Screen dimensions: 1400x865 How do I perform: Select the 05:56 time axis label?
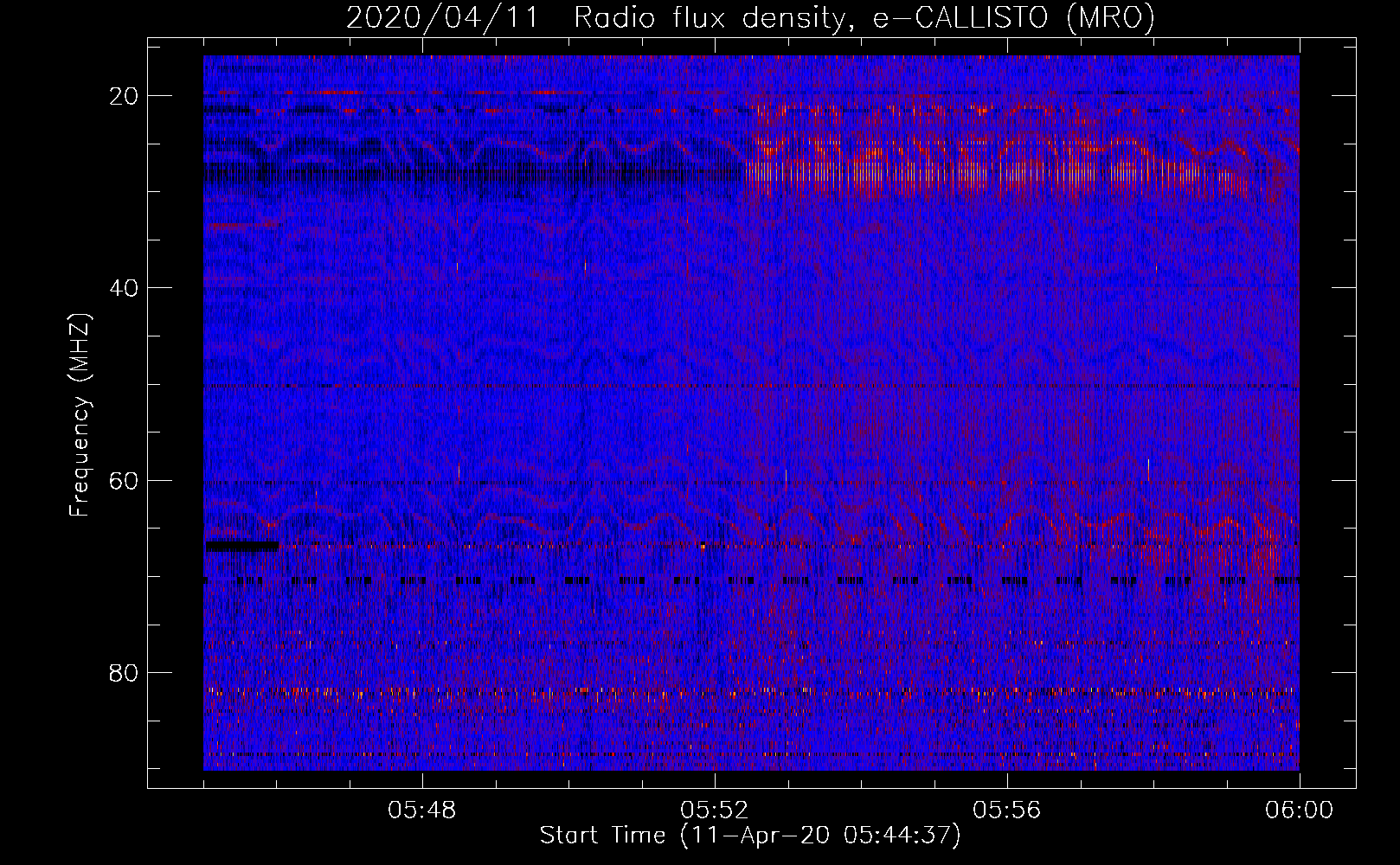(1007, 811)
